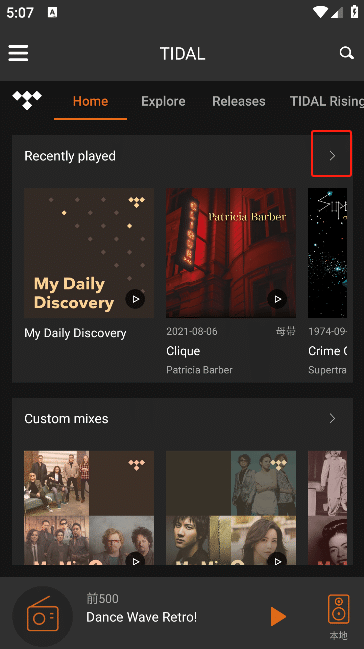Play the first custom mix via its play icon
The height and width of the screenshot is (649, 364).
click(x=135, y=560)
